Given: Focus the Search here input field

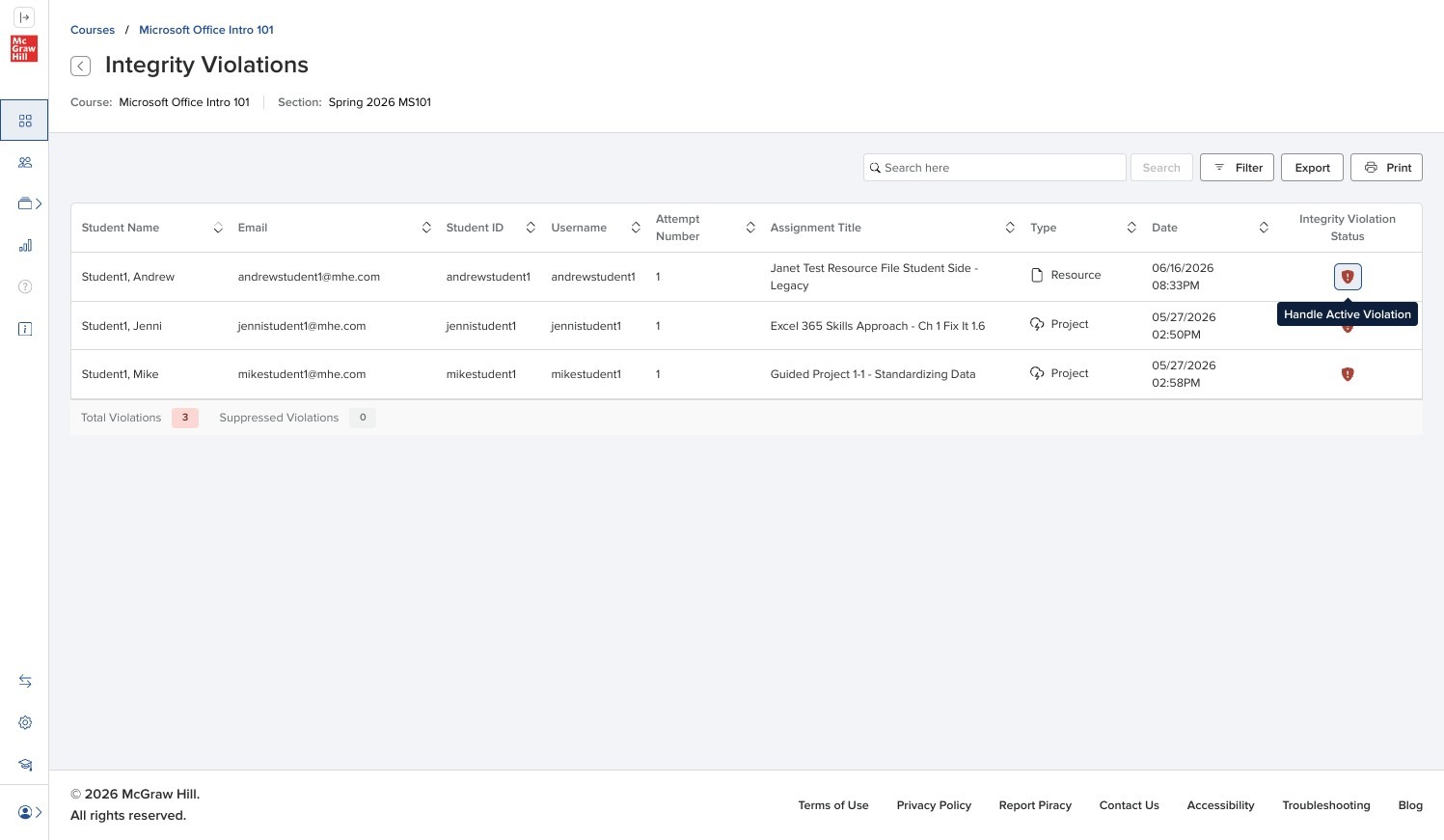Looking at the screenshot, I should point(994,168).
